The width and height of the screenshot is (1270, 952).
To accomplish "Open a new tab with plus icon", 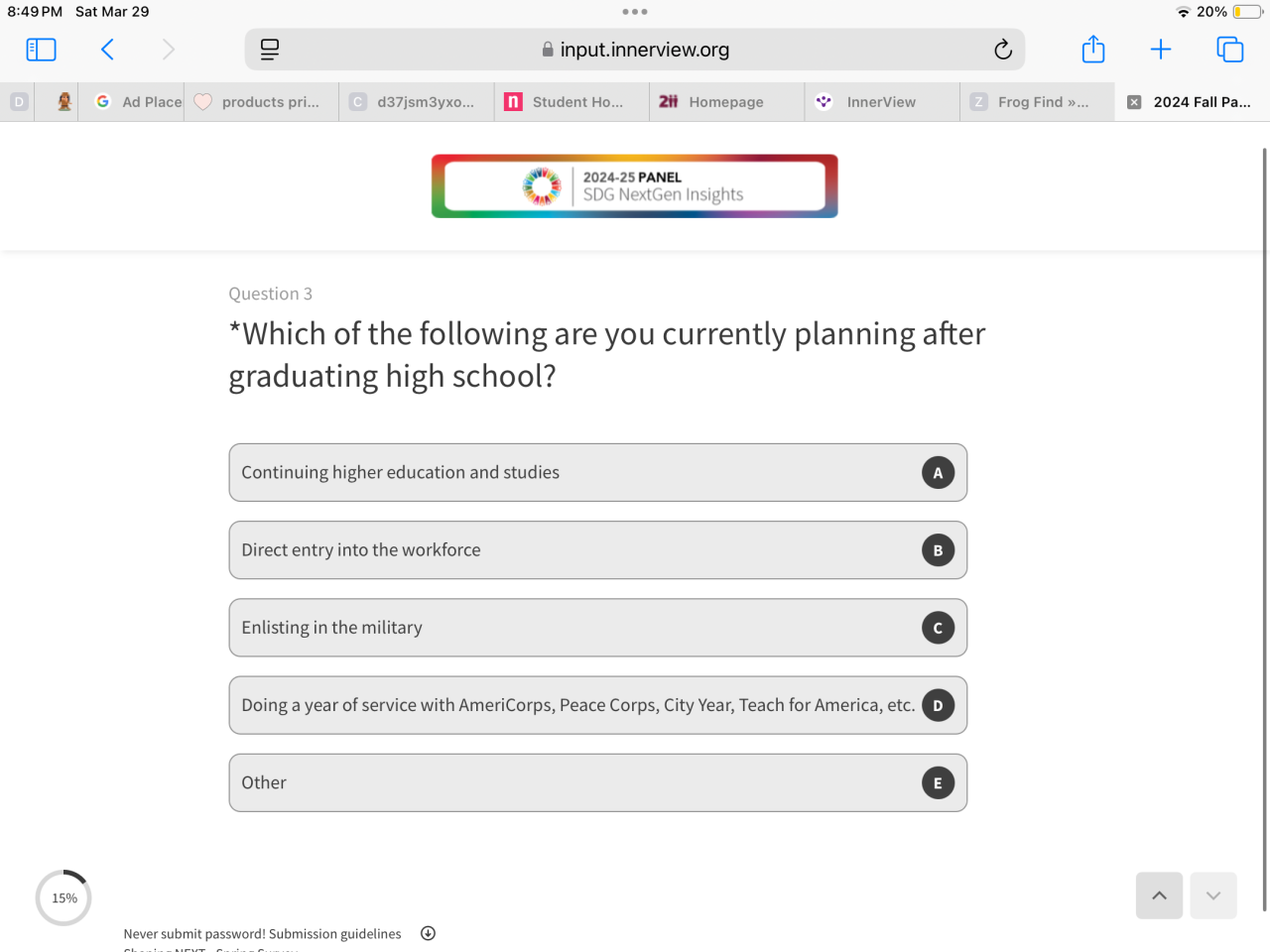I will pos(1161,50).
